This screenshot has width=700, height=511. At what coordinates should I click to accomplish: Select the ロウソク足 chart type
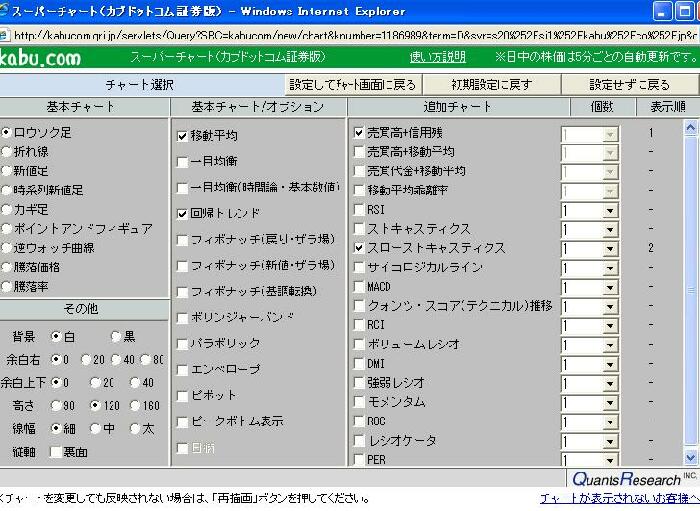pyautogui.click(x=7, y=133)
